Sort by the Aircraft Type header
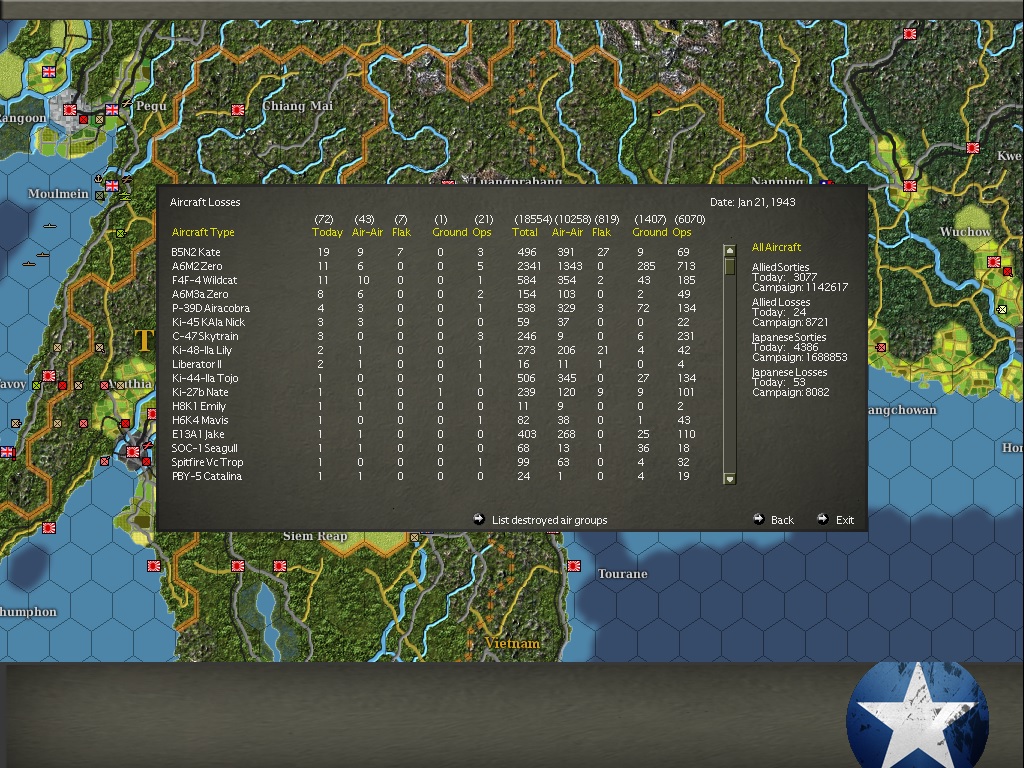Screen dimensions: 1024x768 click(202, 232)
